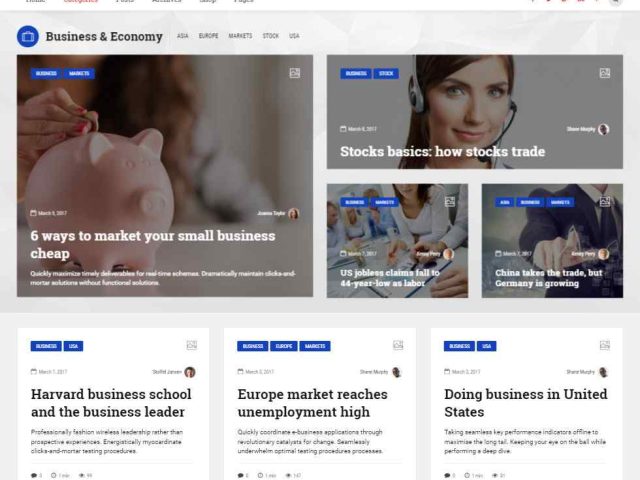
Task: Select the EUROPE subcategory link
Action: [209, 36]
